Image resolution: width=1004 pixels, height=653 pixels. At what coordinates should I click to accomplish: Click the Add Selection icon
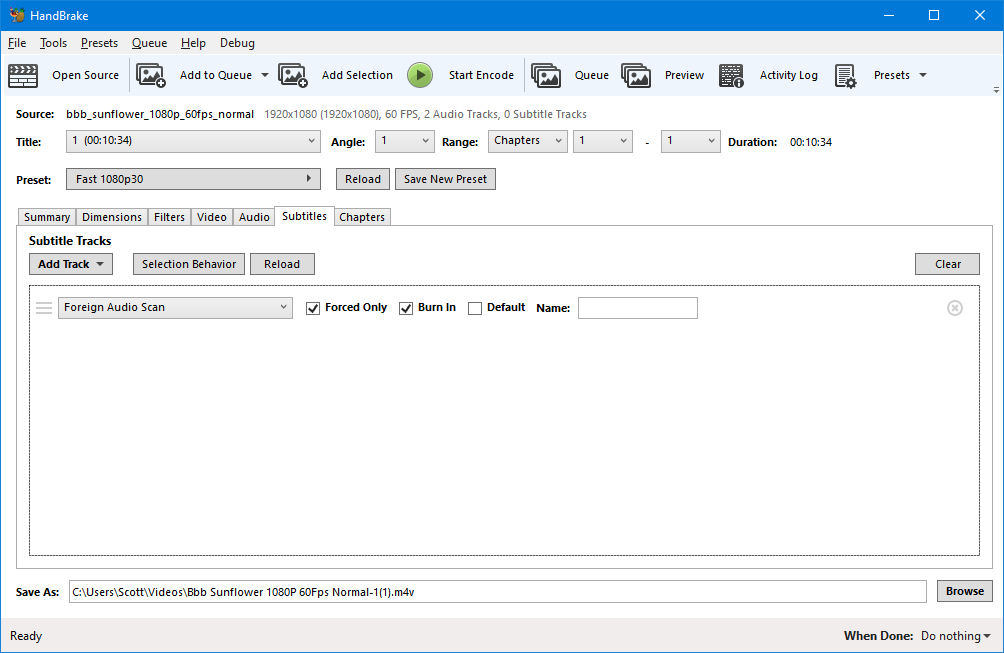point(293,75)
